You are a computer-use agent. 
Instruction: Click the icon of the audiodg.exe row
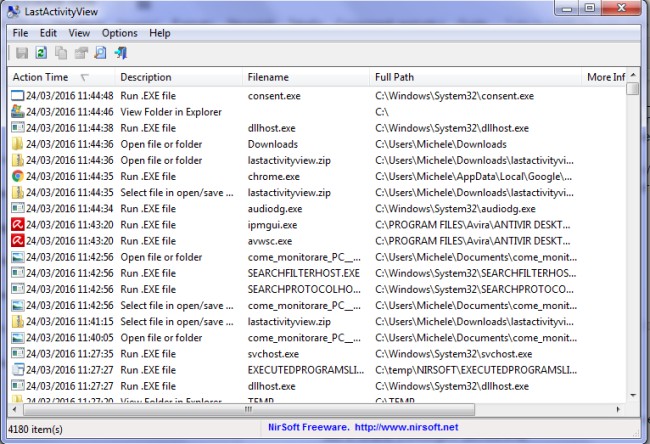coord(17,209)
